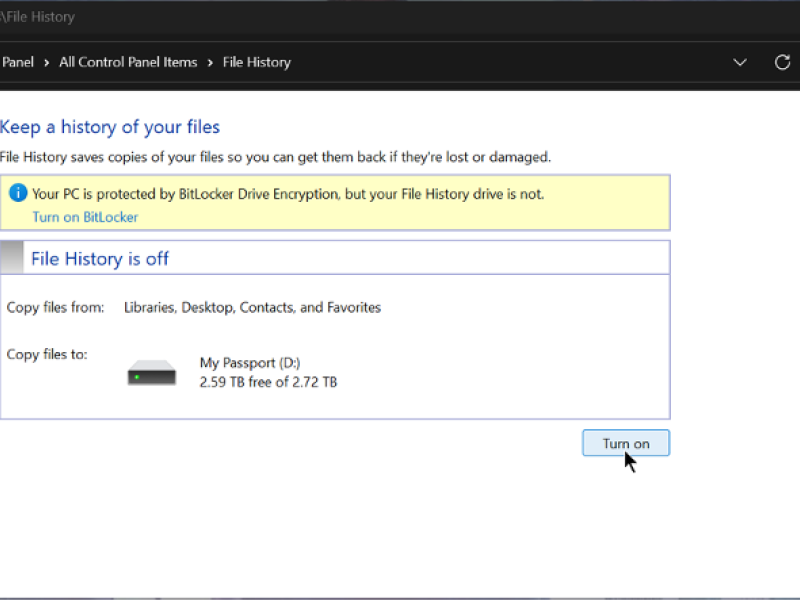Image resolution: width=800 pixels, height=600 pixels.
Task: Expand chevron after All Control Panel Items
Action: [x=210, y=63]
